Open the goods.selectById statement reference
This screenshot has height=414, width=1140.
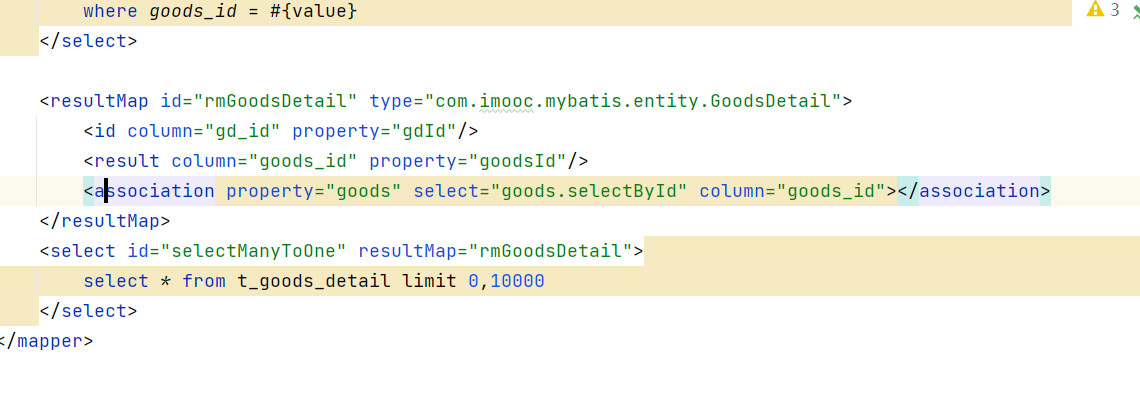click(x=588, y=191)
